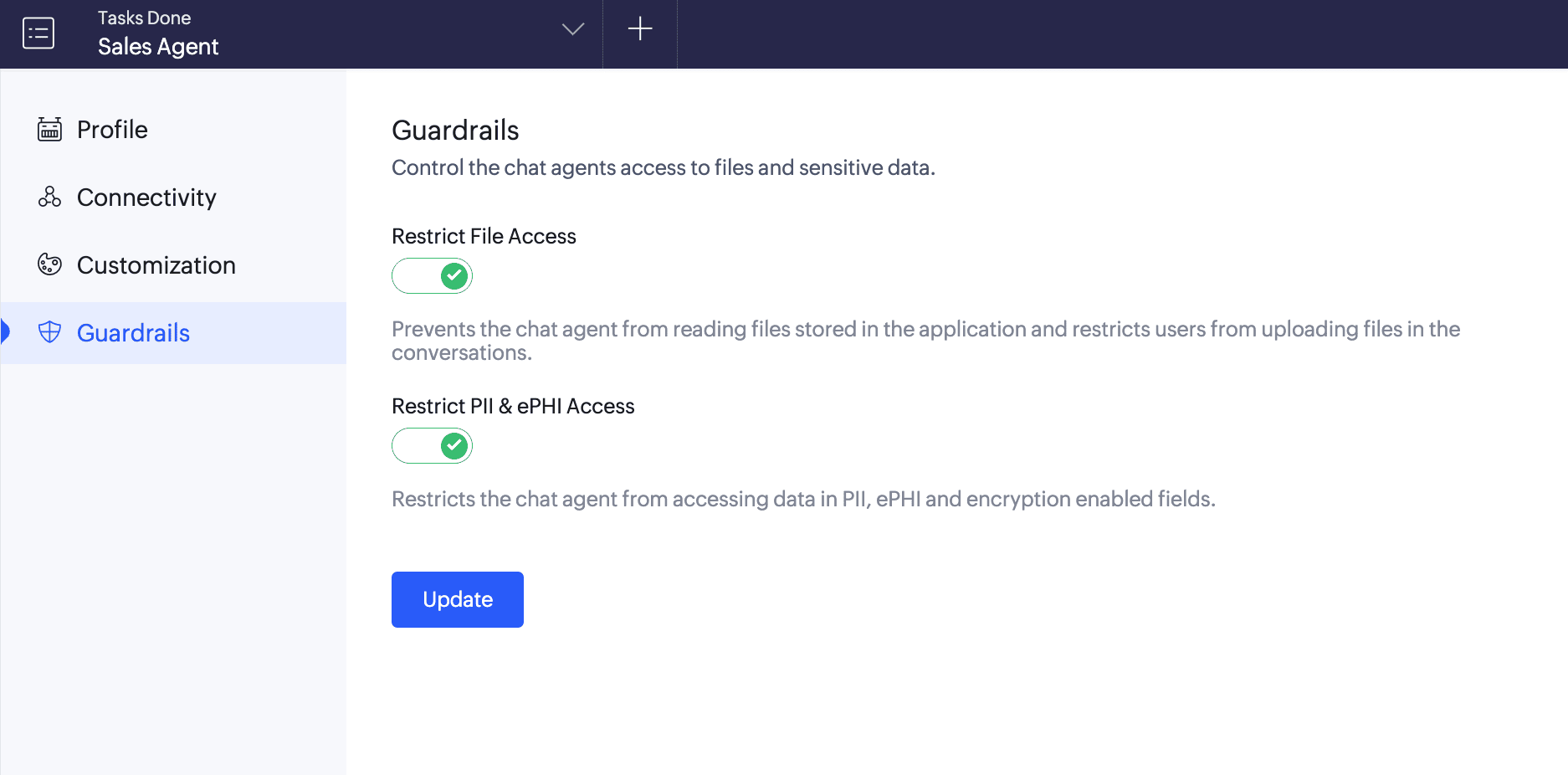Expand the Sales Agent dropdown chevron

(573, 29)
